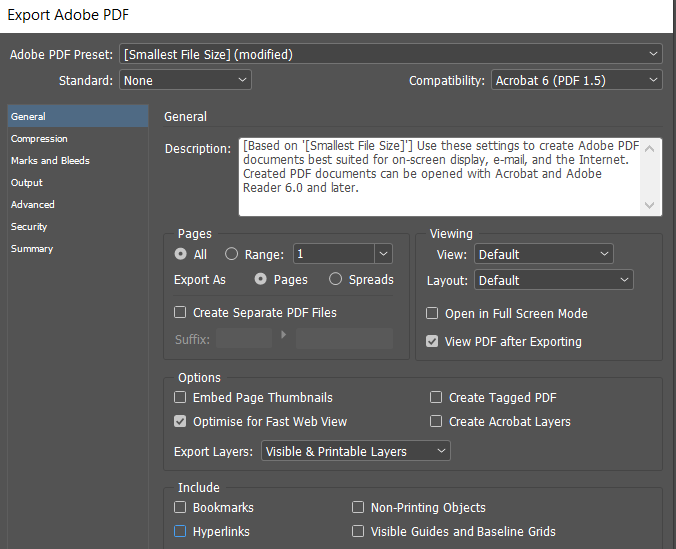
Task: Open the Security section
Action: (78, 226)
